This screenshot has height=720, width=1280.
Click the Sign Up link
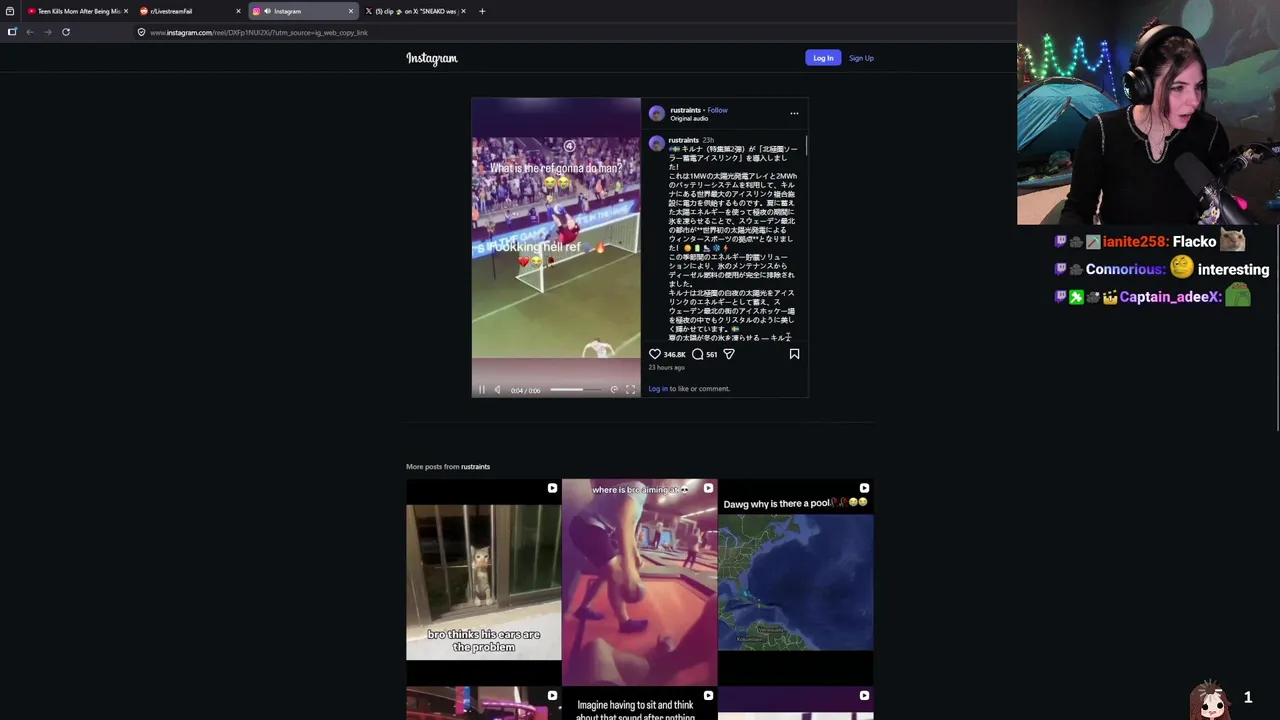point(861,58)
